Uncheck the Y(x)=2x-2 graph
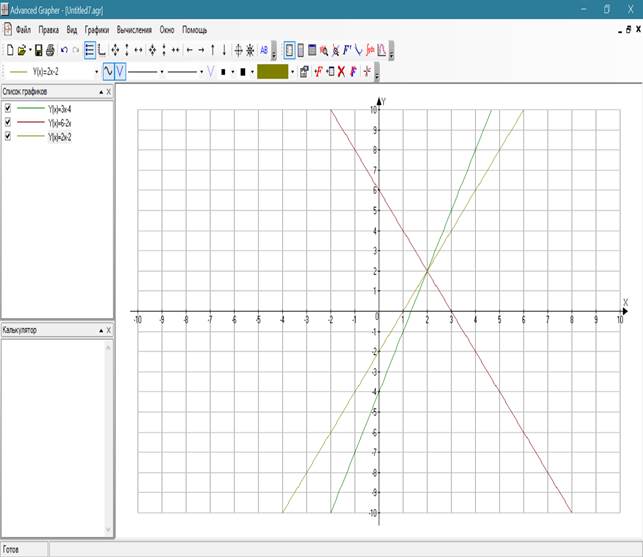The image size is (643, 557). click(x=8, y=136)
